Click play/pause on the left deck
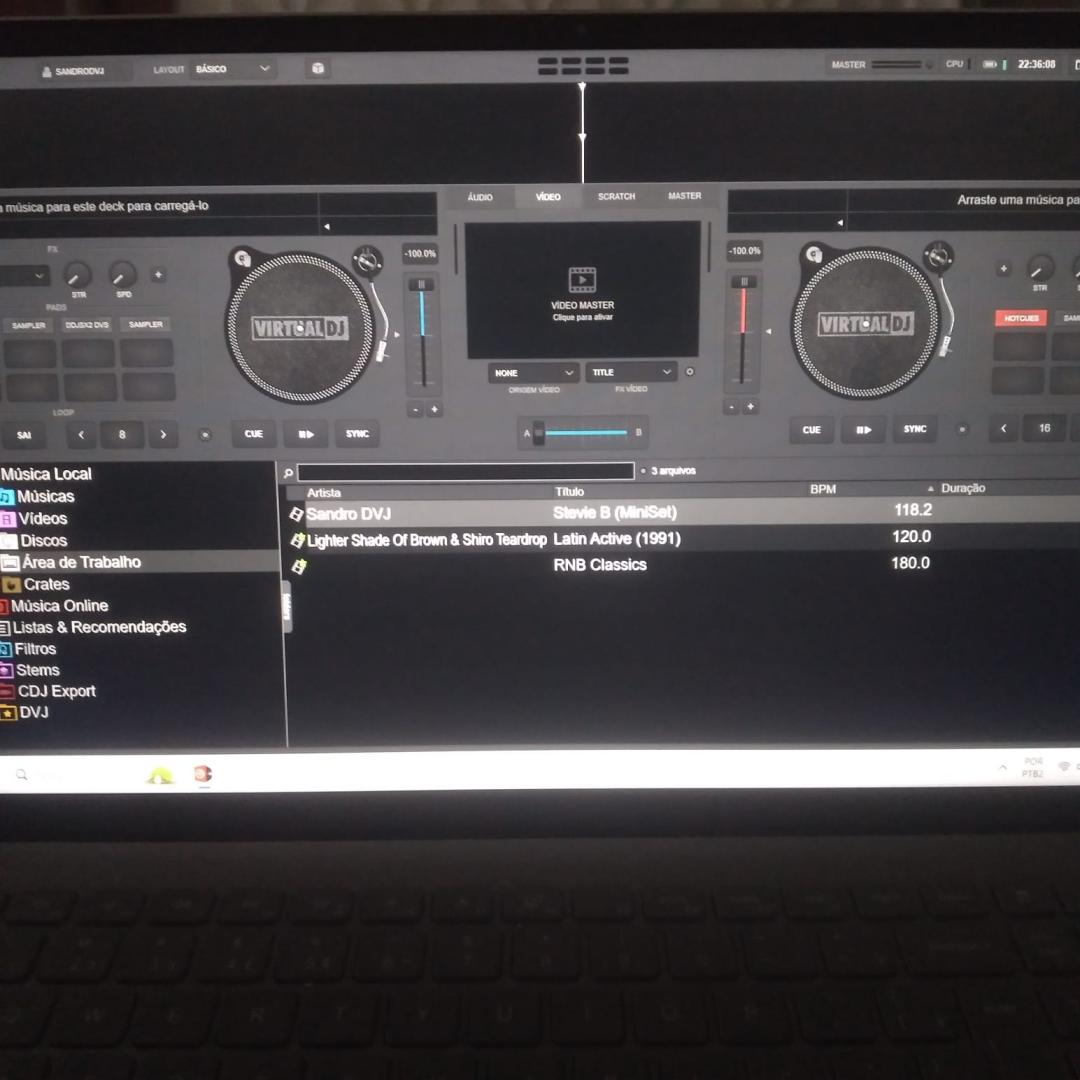The width and height of the screenshot is (1080, 1080). coord(306,435)
